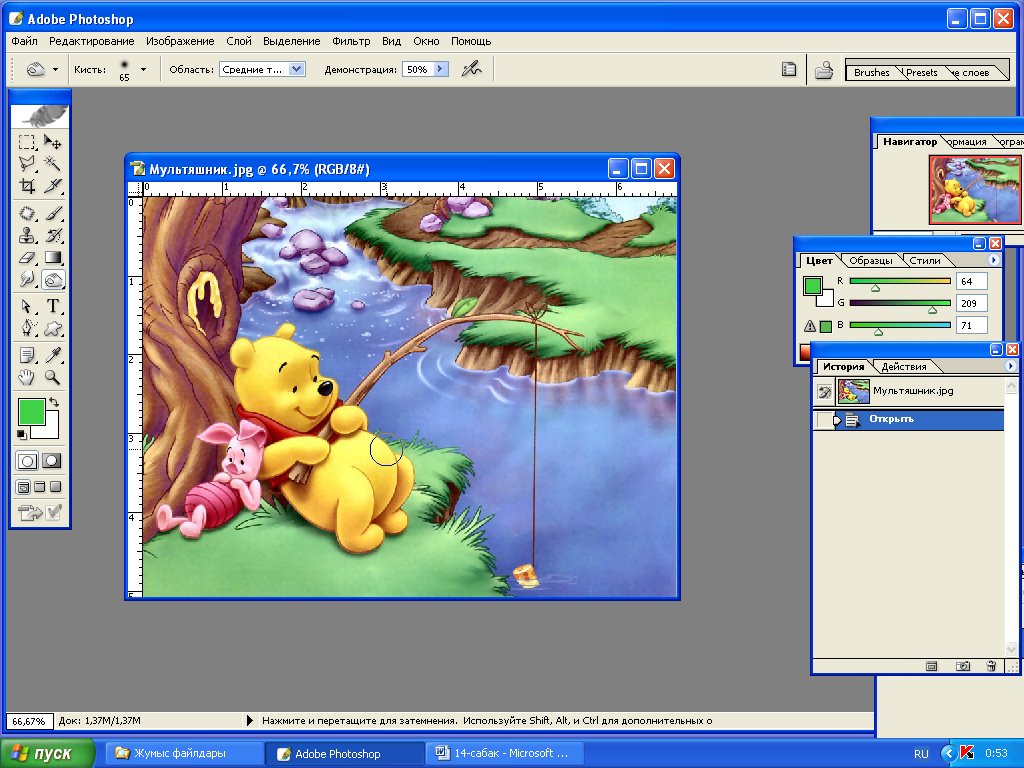The width and height of the screenshot is (1024, 768).
Task: Select the Magic Wand tool
Action: [x=52, y=163]
